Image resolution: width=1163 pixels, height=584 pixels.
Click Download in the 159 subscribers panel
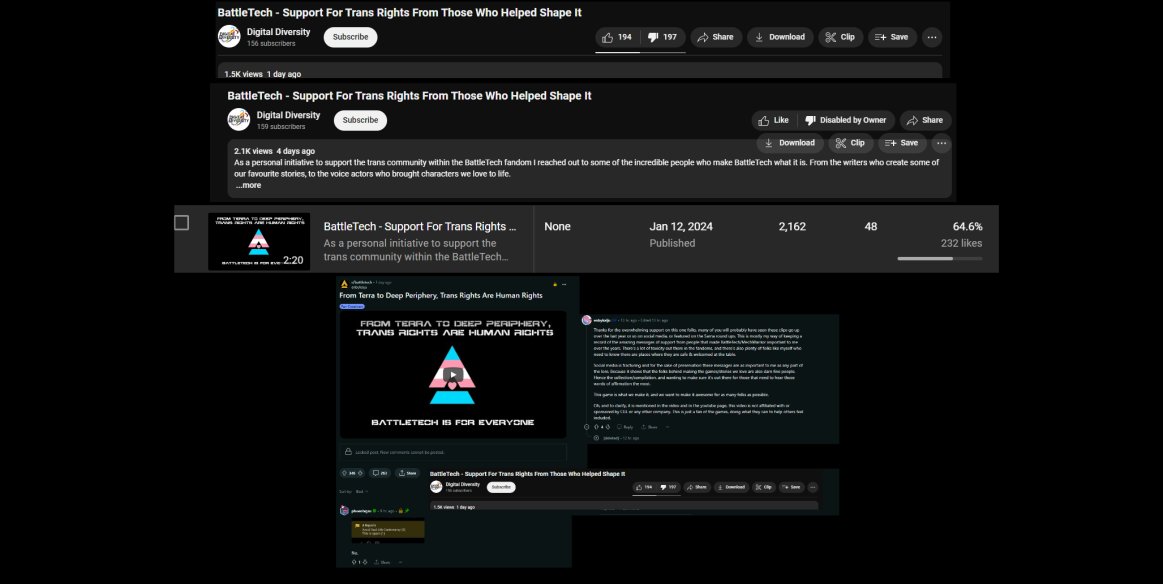coord(790,143)
